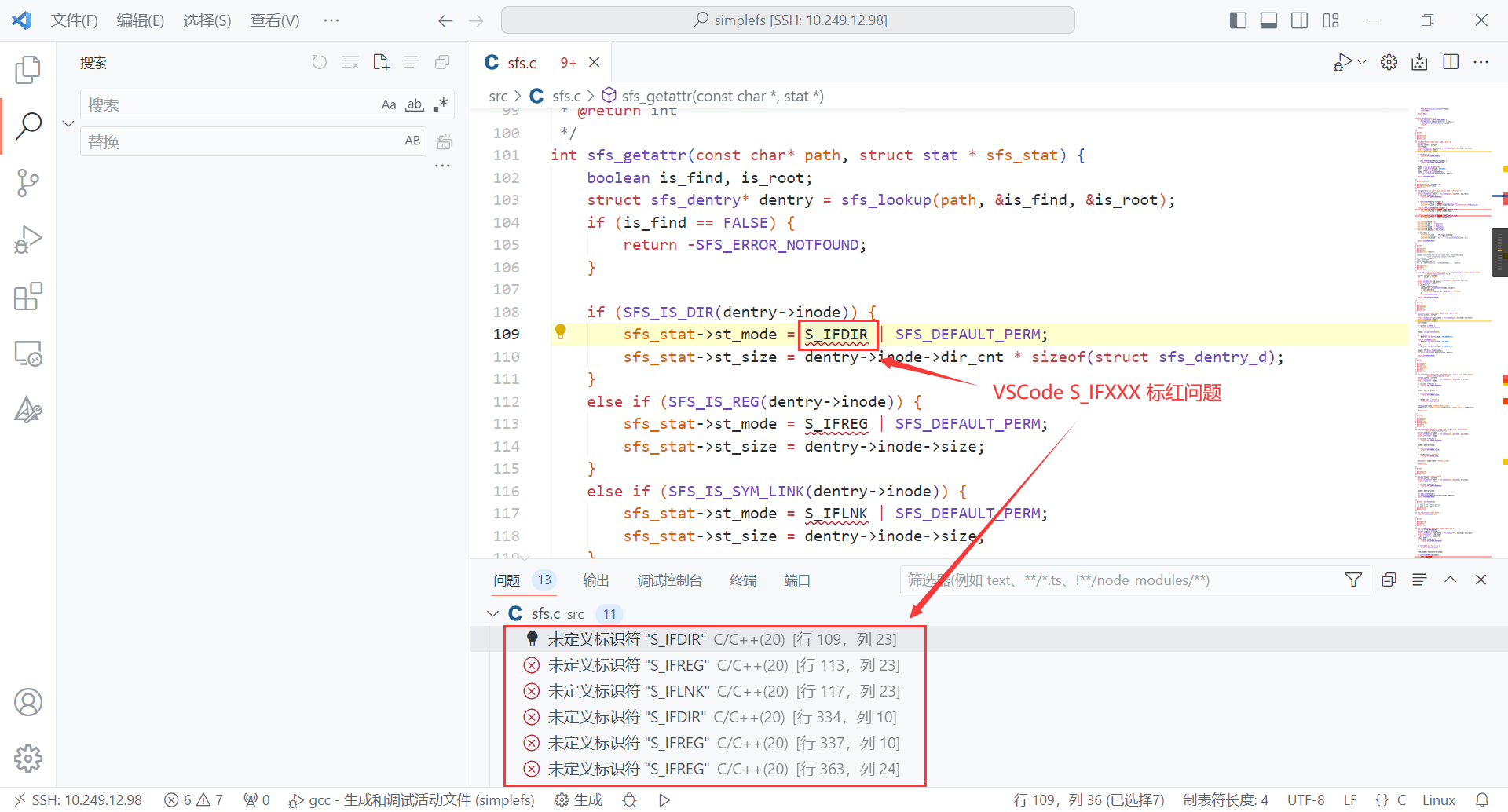Collapse the replace field toggle chevron
The height and width of the screenshot is (812, 1508).
[68, 123]
